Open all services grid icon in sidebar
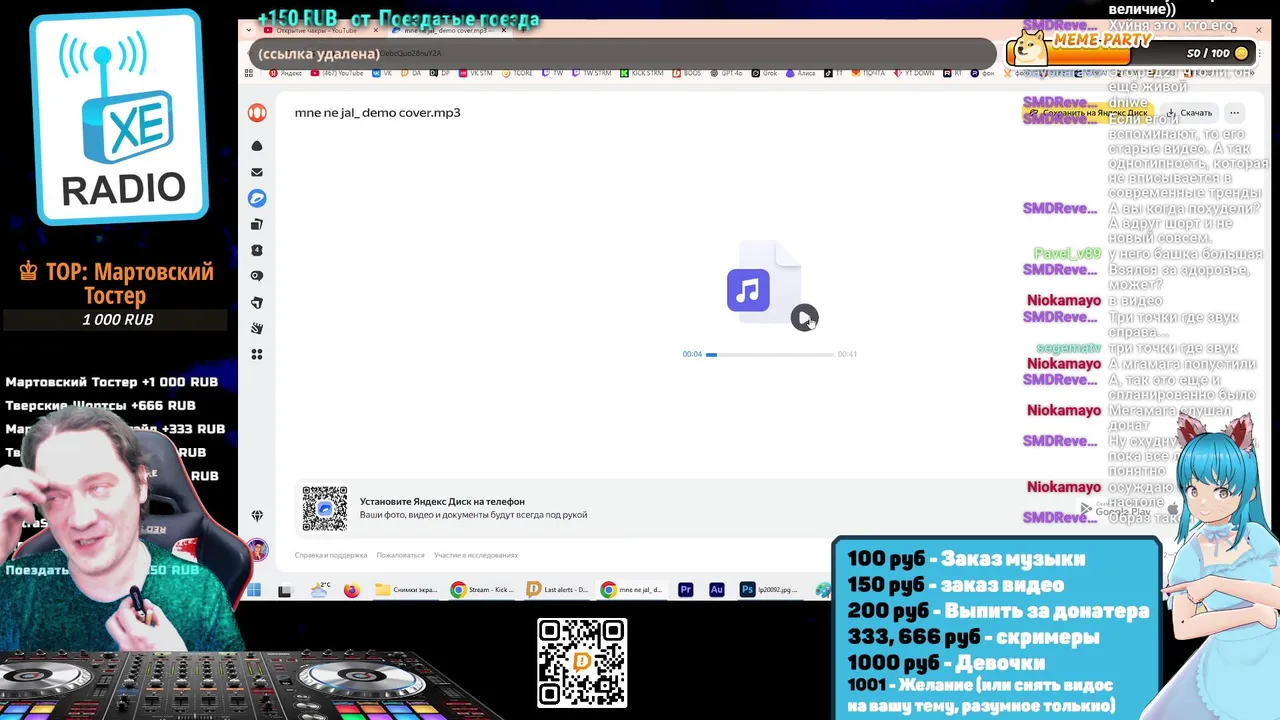This screenshot has height=720, width=1280. click(257, 354)
